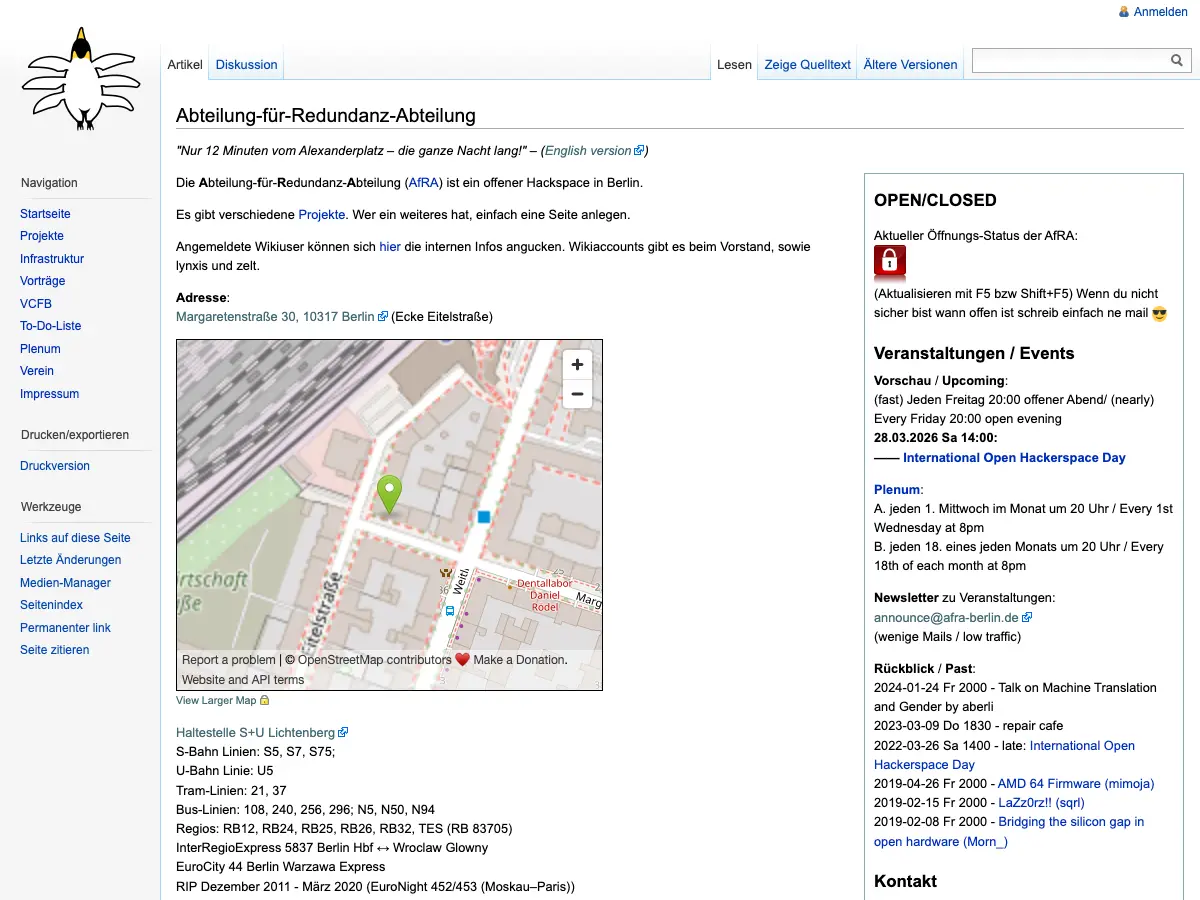Click Make a Donation map link
The height and width of the screenshot is (900, 1200).
point(519,660)
